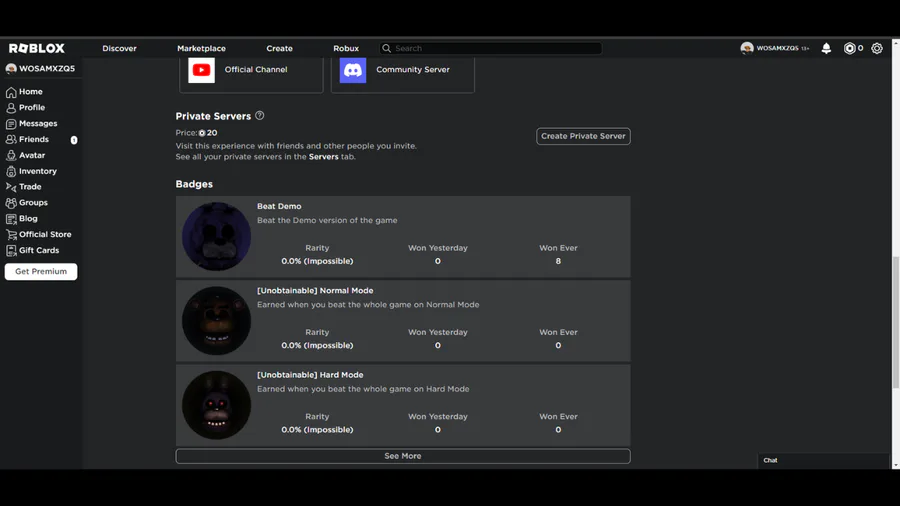Click the Friends notification badge
900x506 pixels.
click(x=74, y=139)
